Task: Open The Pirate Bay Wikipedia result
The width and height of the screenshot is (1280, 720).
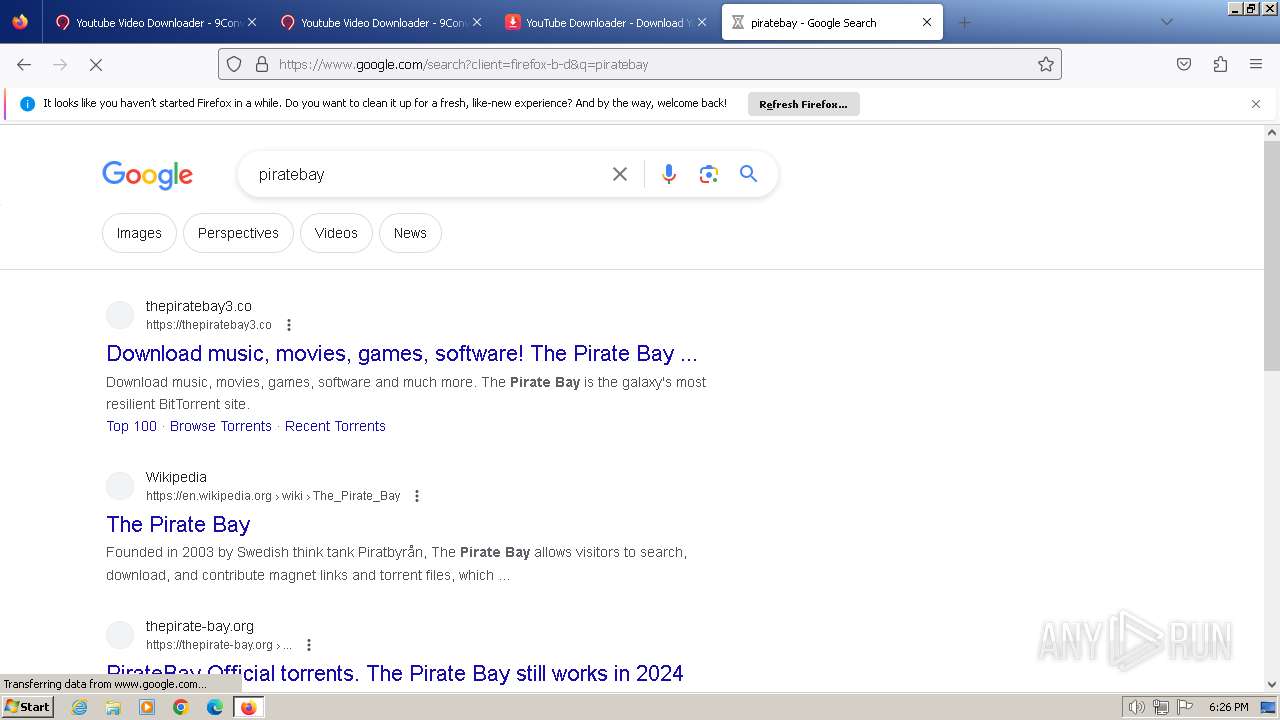Action: tap(178, 524)
